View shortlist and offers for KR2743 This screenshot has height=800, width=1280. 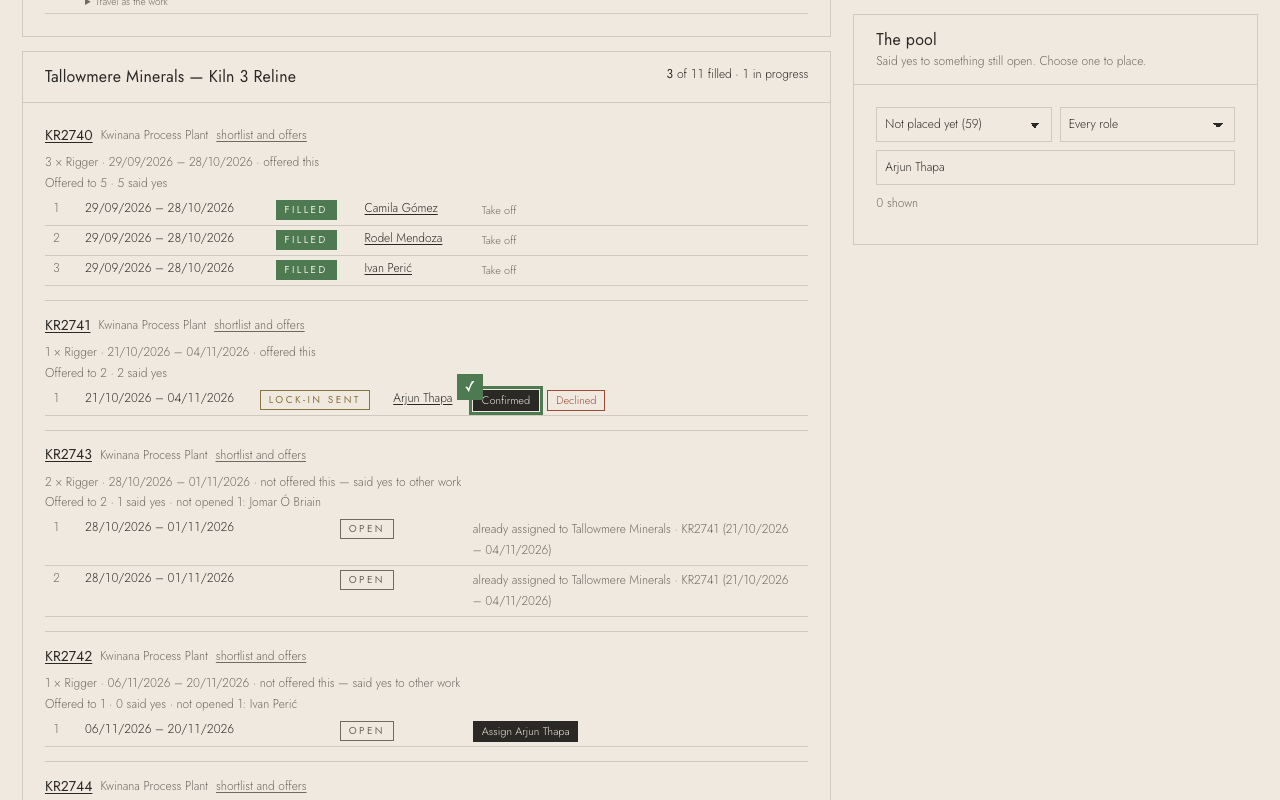click(x=261, y=455)
